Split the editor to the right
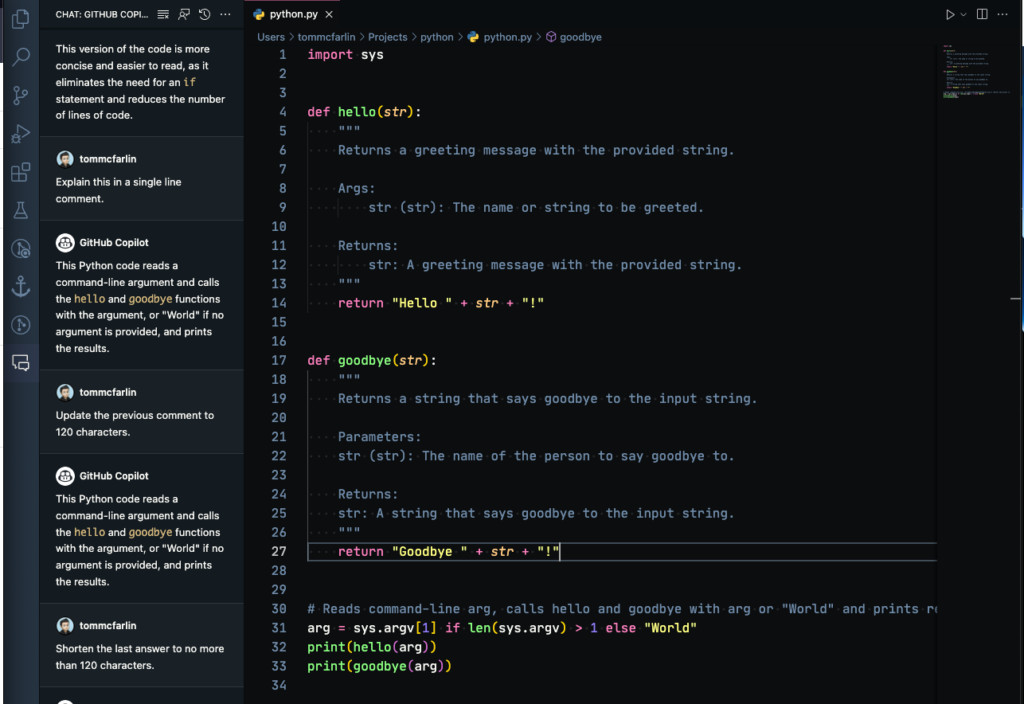Viewport: 1024px width, 704px height. pos(982,14)
